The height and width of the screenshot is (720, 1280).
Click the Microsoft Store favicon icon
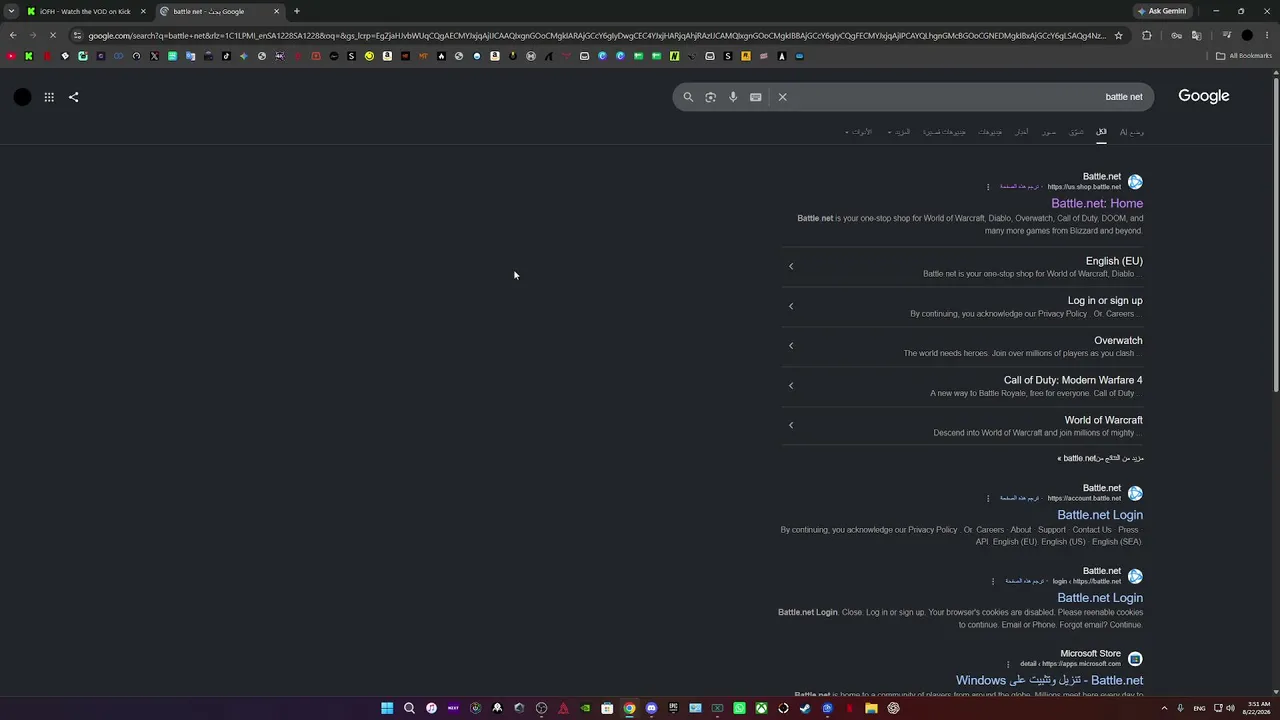(1135, 659)
